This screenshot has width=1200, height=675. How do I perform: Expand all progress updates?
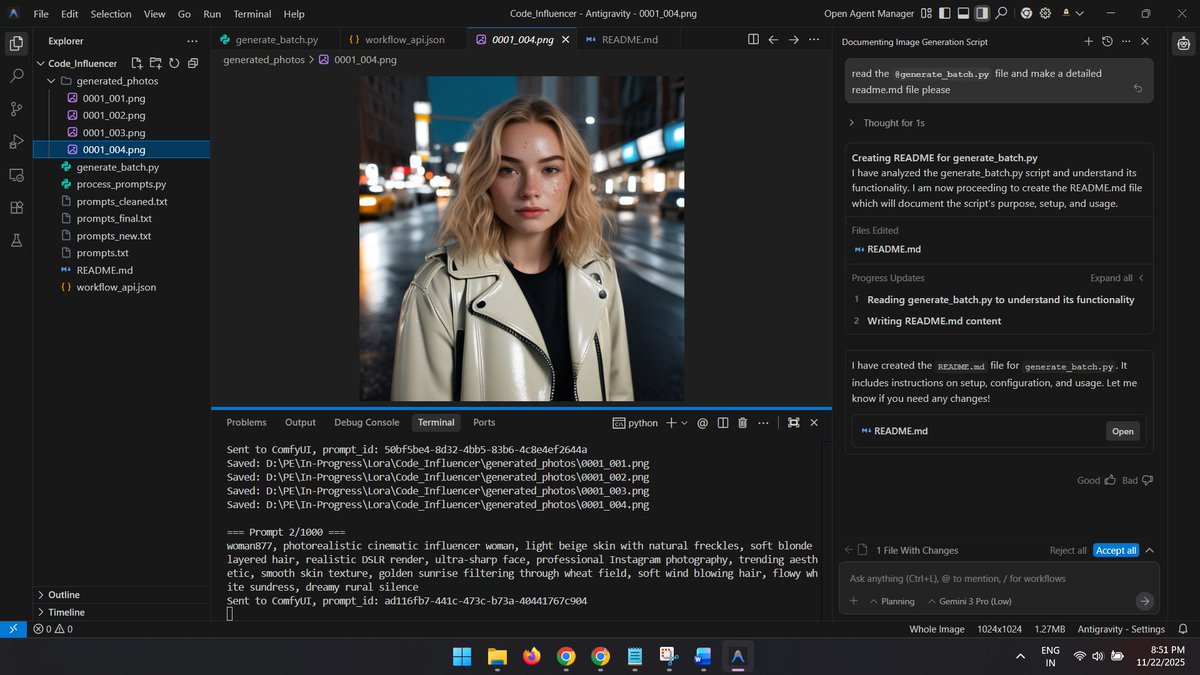[x=1117, y=278]
